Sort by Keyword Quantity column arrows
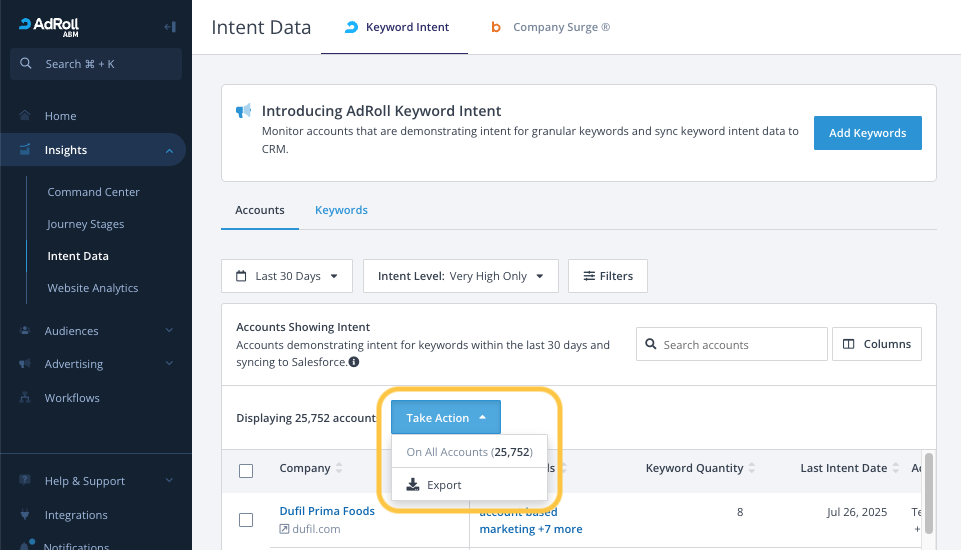The height and width of the screenshot is (550, 961). (752, 468)
